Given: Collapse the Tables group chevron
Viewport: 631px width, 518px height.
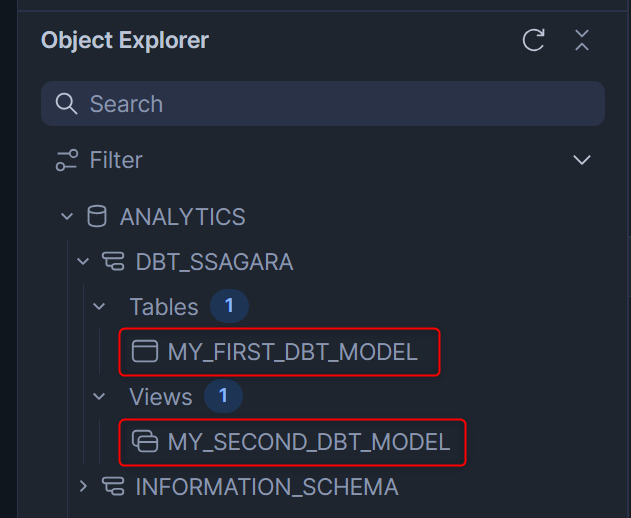Looking at the screenshot, I should [99, 307].
